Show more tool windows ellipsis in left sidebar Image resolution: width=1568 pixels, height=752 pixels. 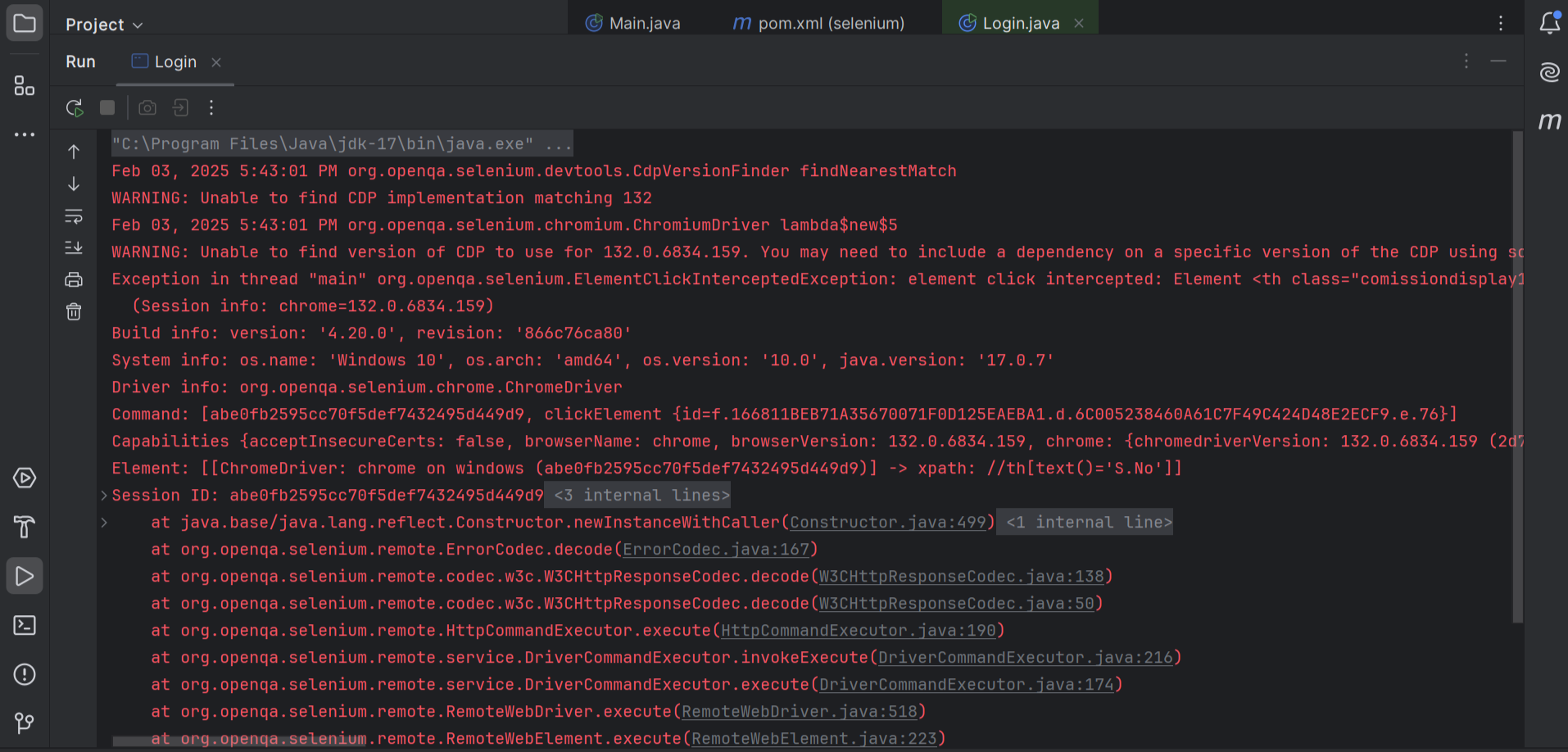pos(25,134)
